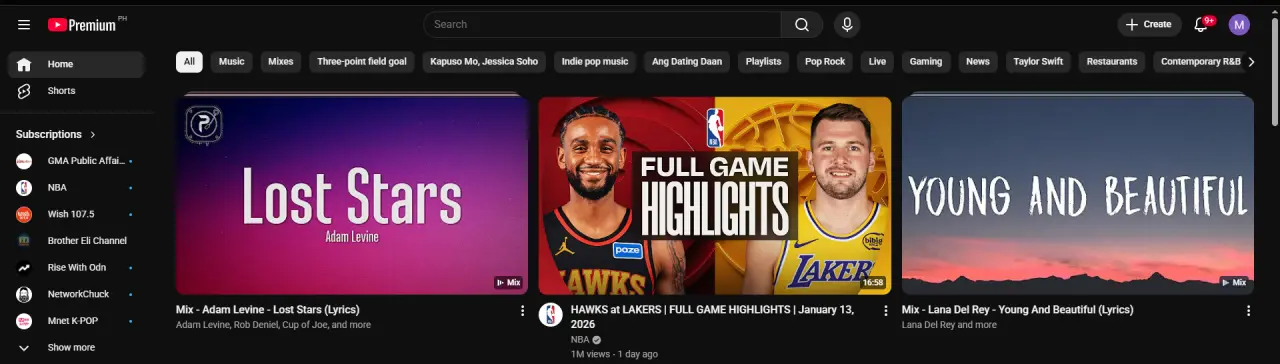Open the NBA subscription channel
The width and height of the screenshot is (1280, 364).
[x=76, y=187]
